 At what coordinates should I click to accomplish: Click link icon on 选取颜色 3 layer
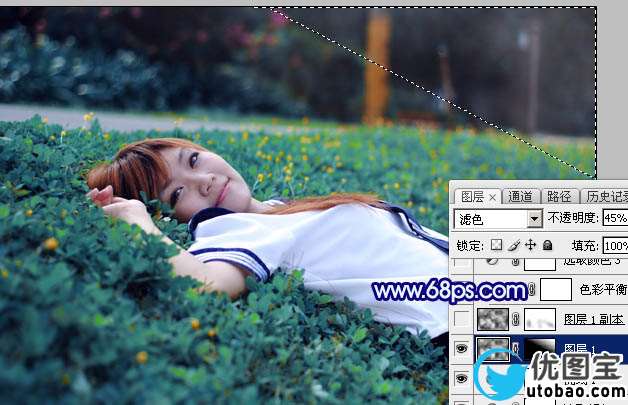click(x=516, y=262)
